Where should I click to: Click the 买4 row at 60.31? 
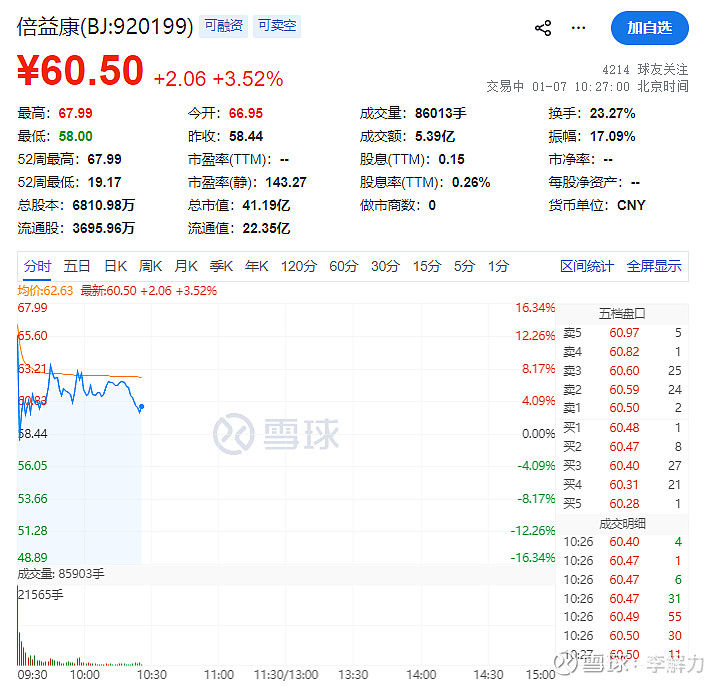[x=622, y=485]
